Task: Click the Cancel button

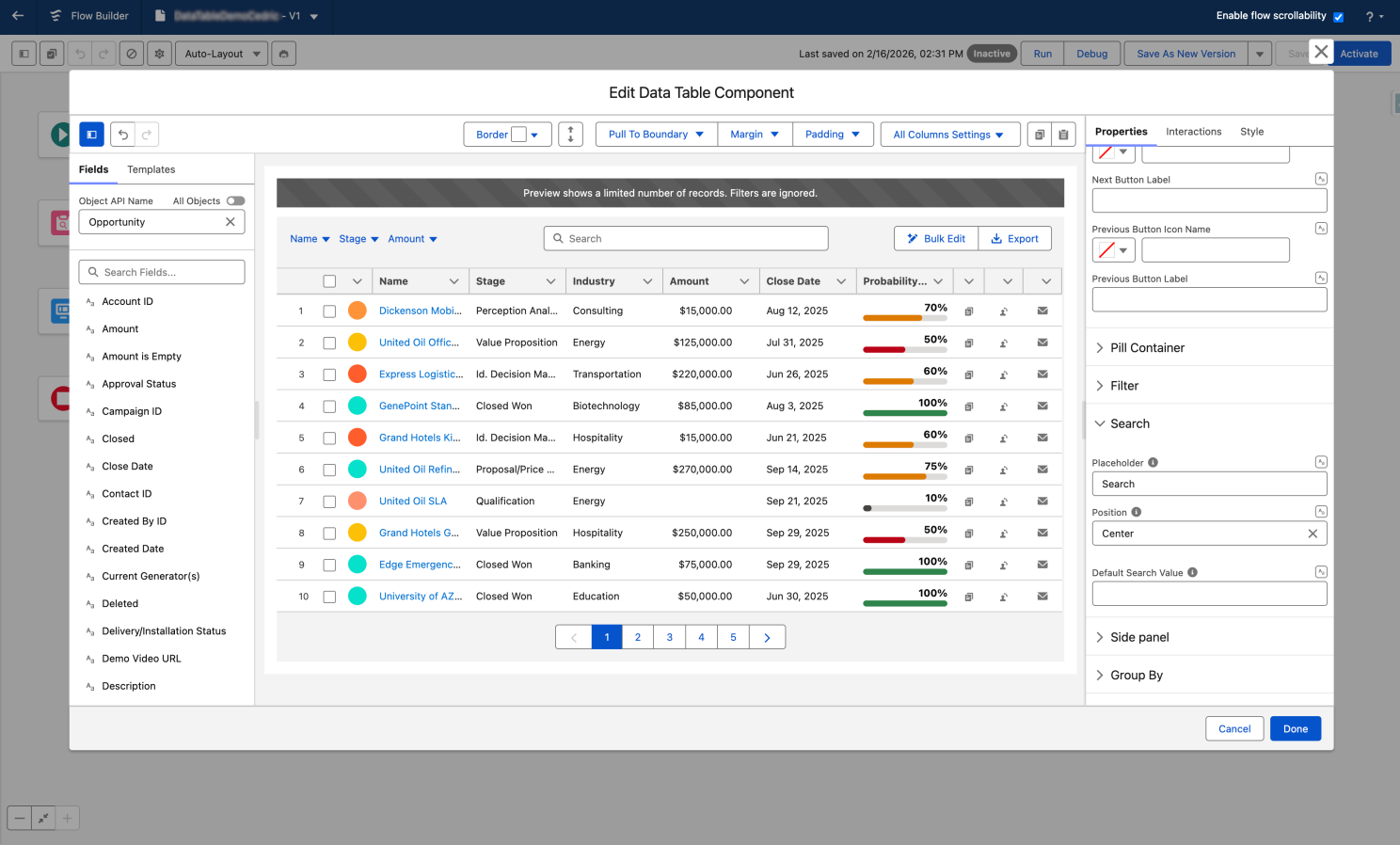Action: point(1234,729)
